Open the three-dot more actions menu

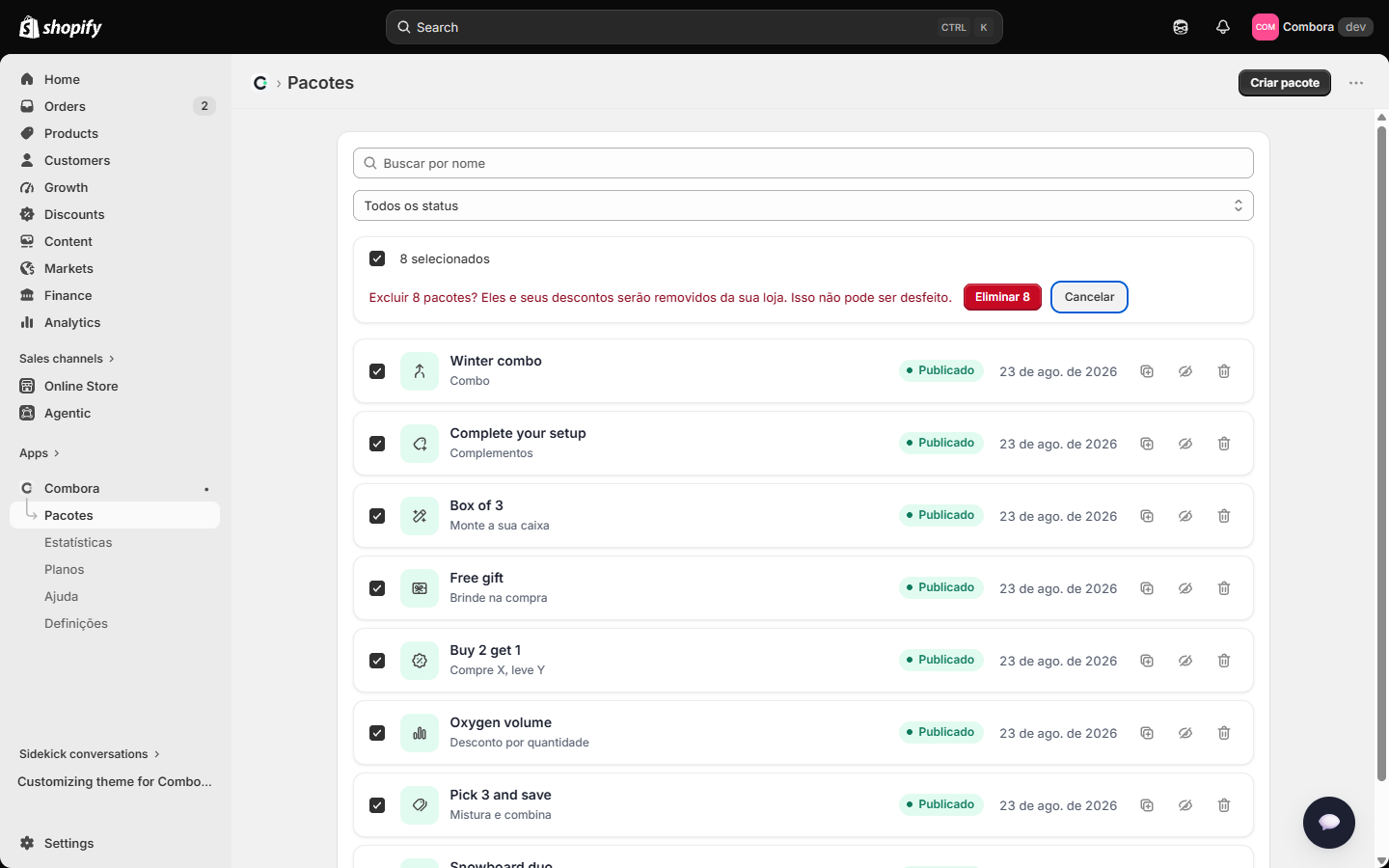pos(1356,83)
